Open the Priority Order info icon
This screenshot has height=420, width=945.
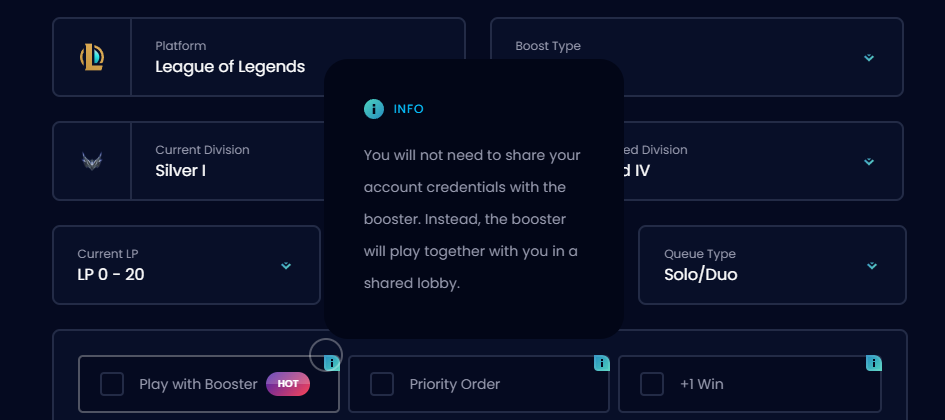coord(602,363)
